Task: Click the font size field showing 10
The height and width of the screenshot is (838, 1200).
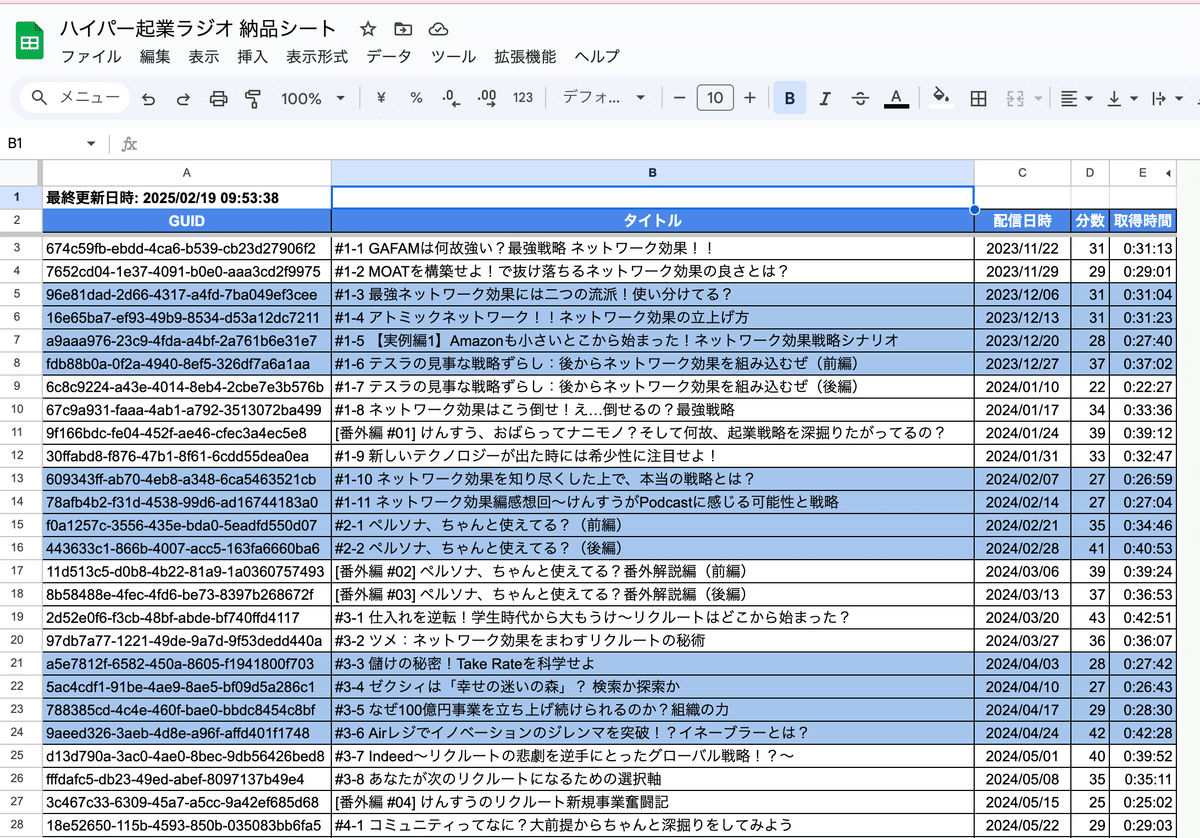Action: [714, 98]
